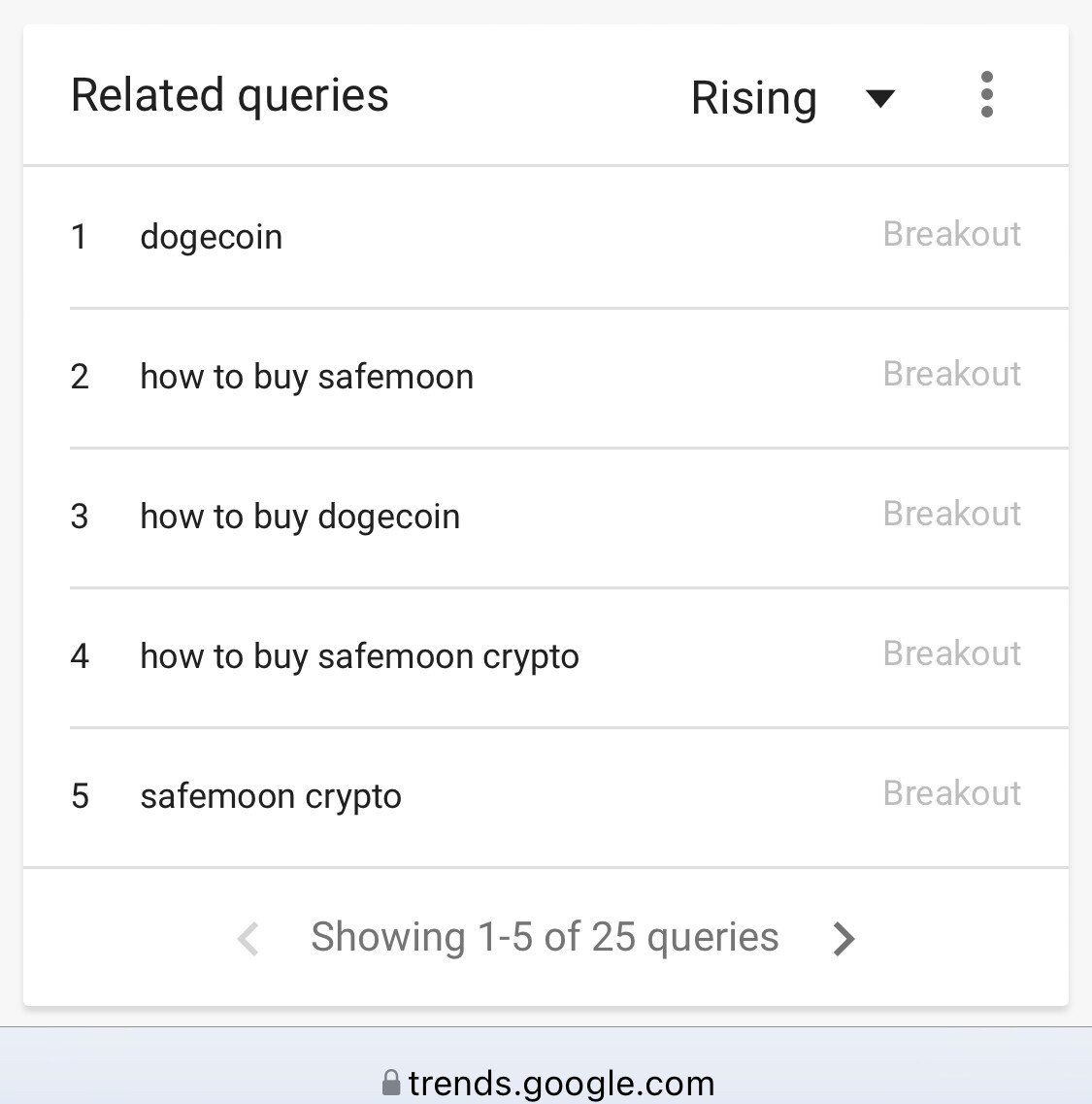
Task: Expand the Rising dropdown arrow
Action: pos(880,99)
